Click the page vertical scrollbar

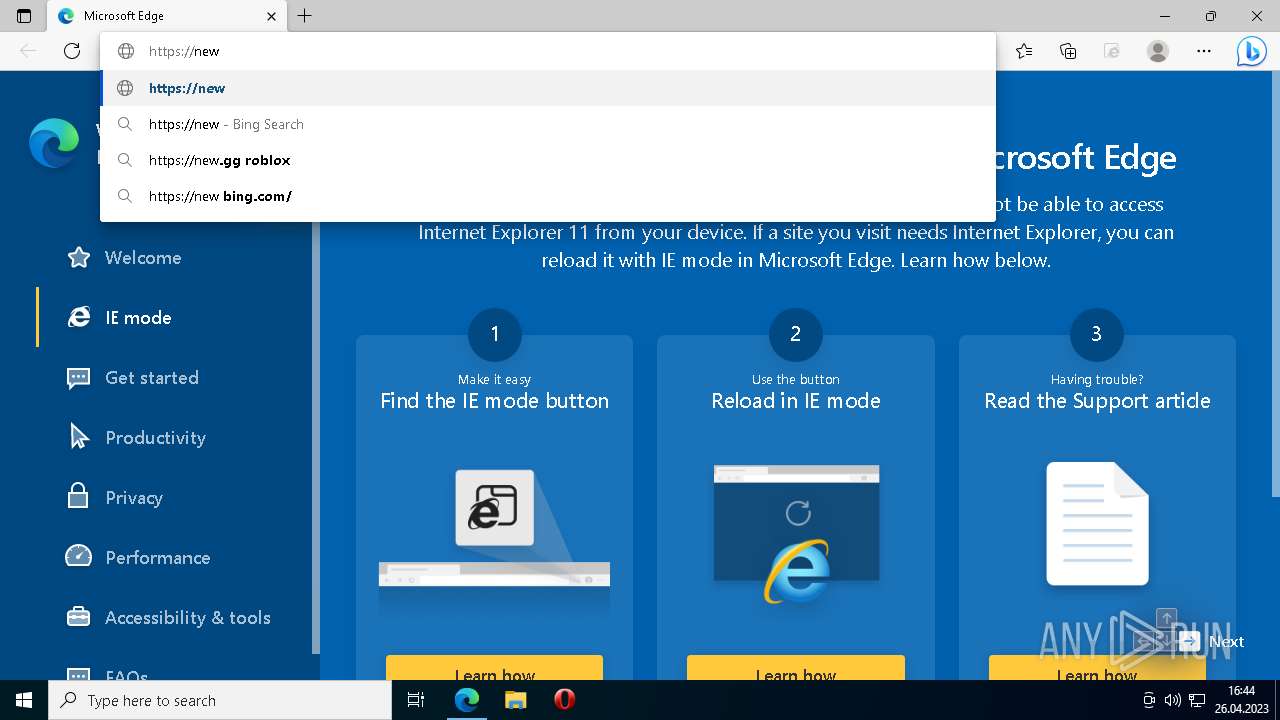tap(1275, 285)
